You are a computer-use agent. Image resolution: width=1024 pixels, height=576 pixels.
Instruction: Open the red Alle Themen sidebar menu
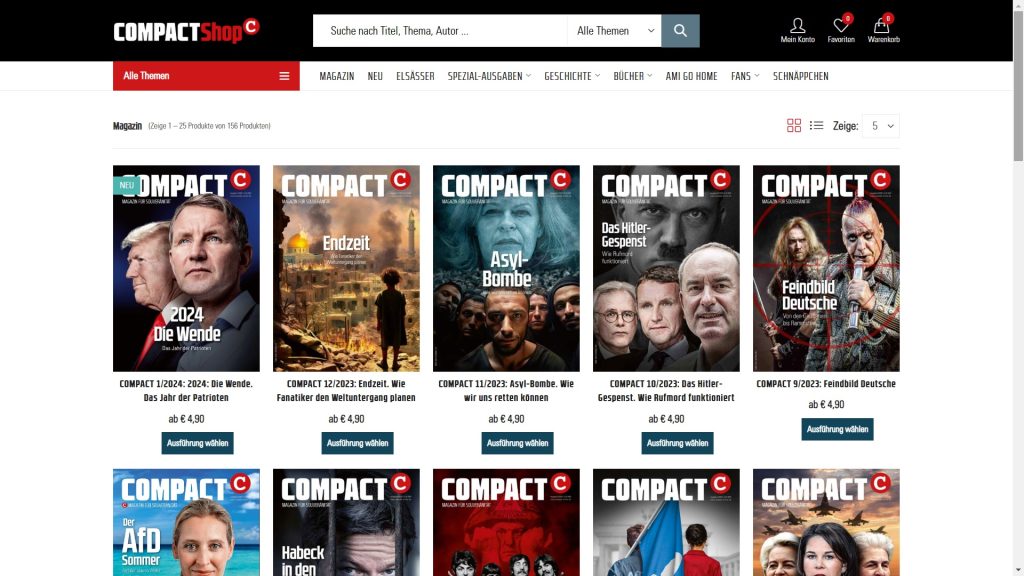point(206,76)
